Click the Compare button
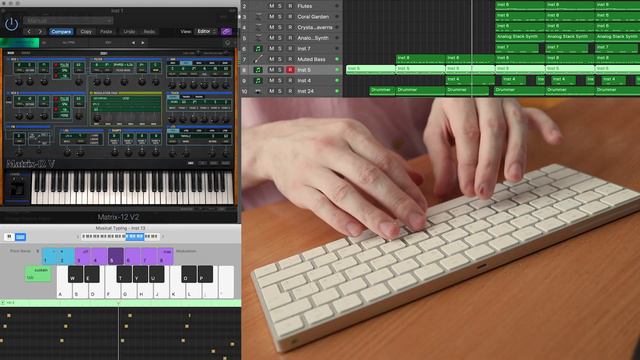The width and height of the screenshot is (640, 360). (61, 31)
